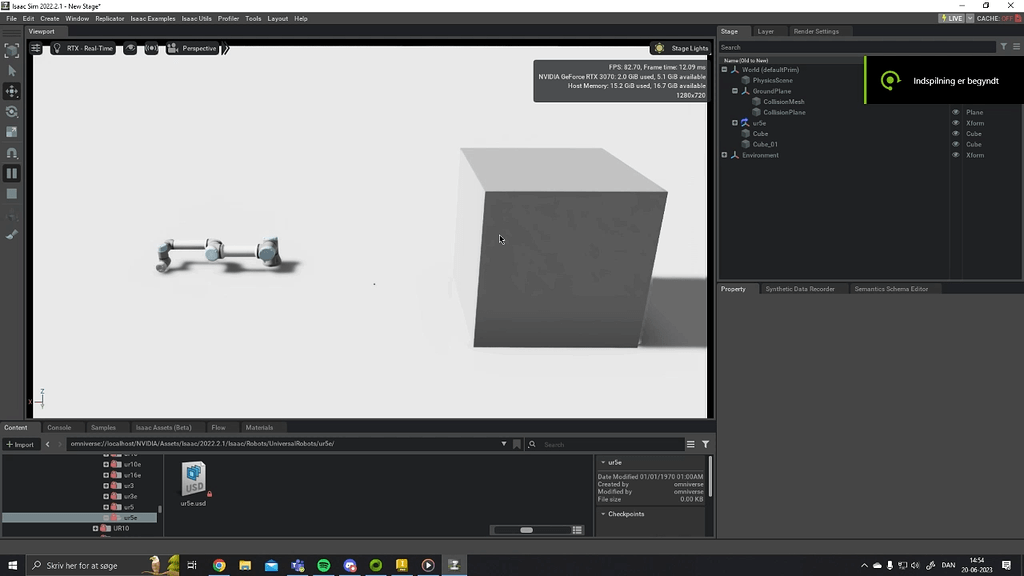This screenshot has height=576, width=1024.
Task: Toggle visibility of the Cube prim
Action: [x=955, y=133]
